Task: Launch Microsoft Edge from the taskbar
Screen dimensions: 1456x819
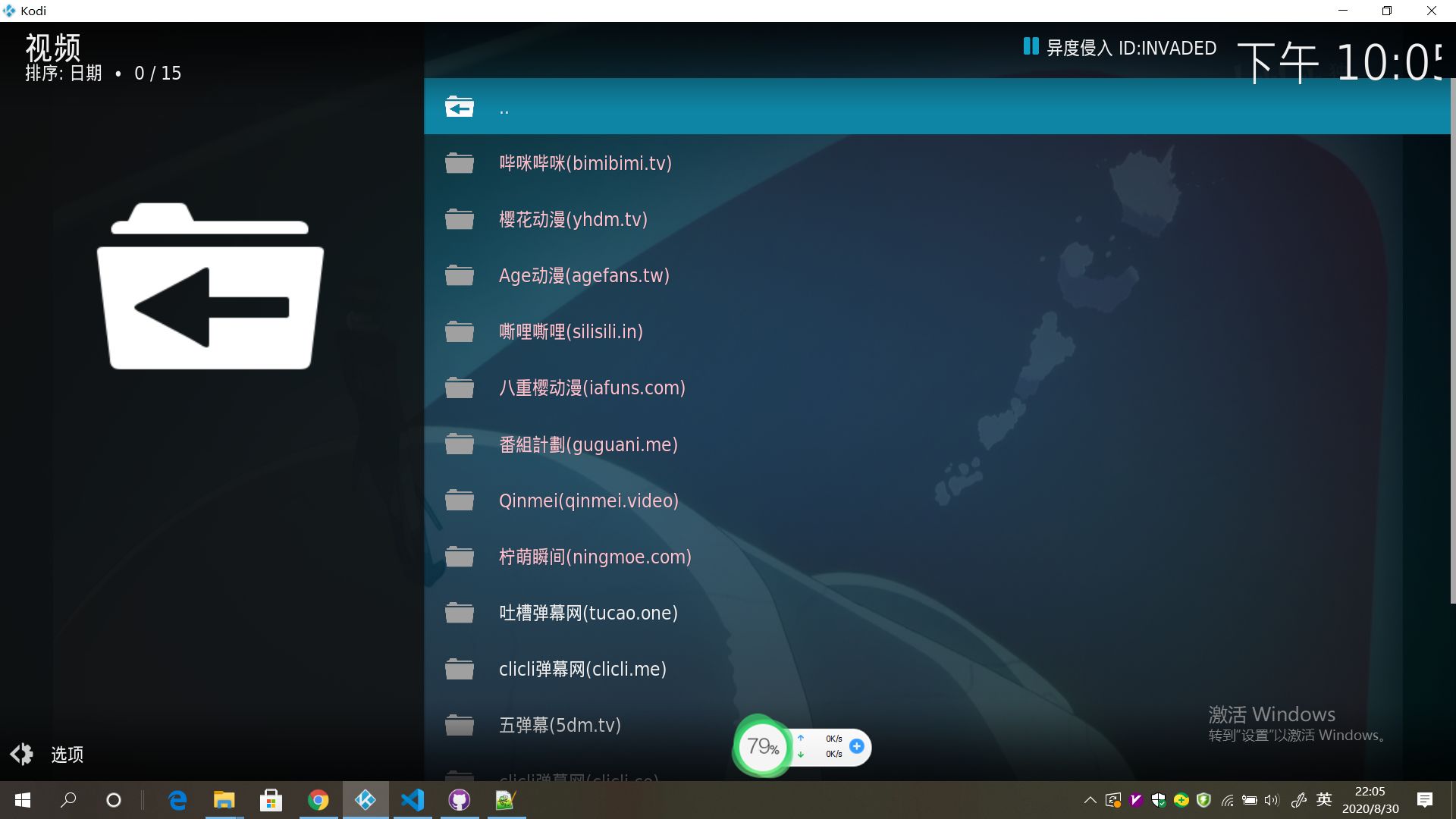Action: point(177,800)
